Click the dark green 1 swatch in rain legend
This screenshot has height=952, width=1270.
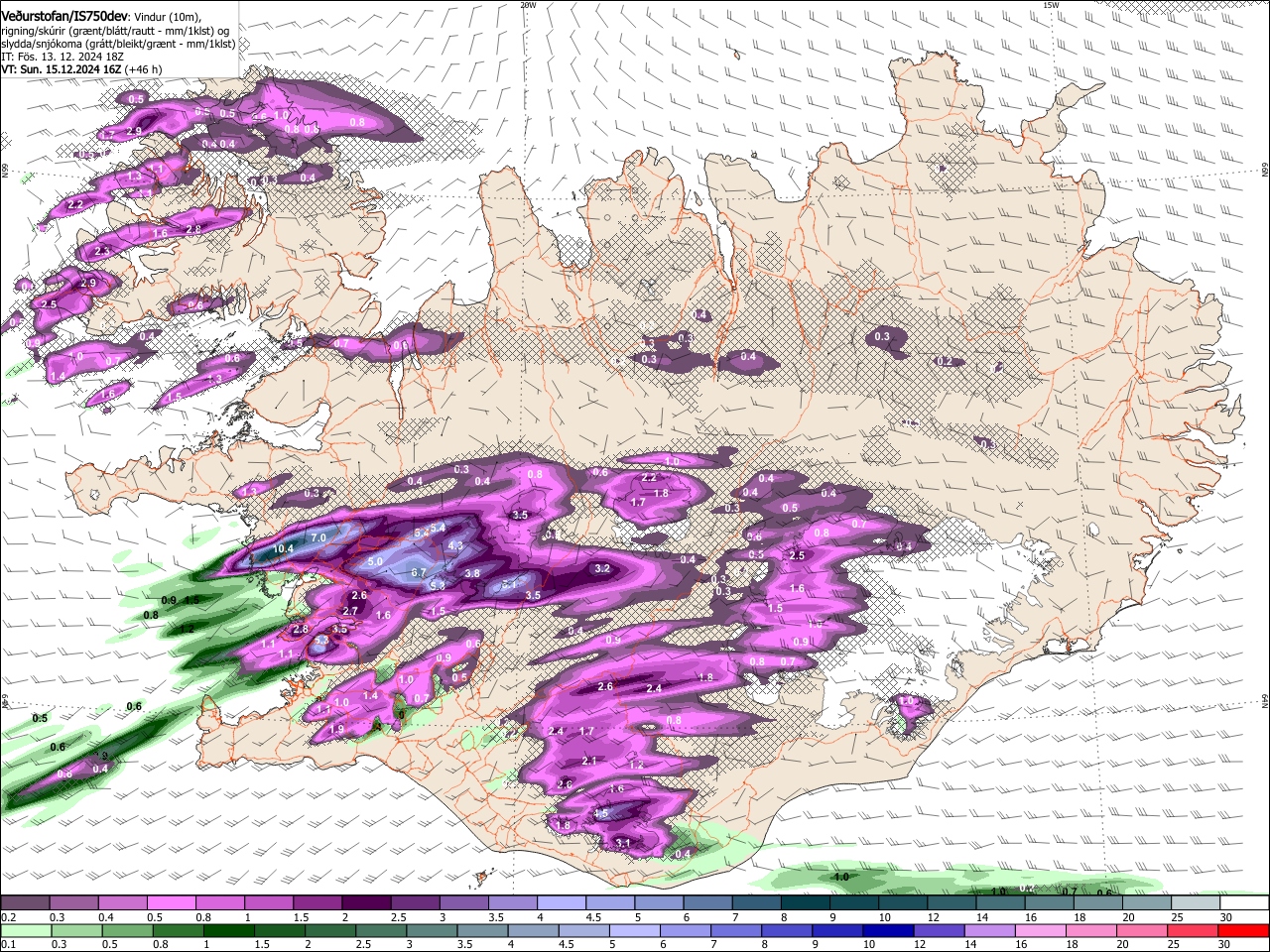click(229, 930)
